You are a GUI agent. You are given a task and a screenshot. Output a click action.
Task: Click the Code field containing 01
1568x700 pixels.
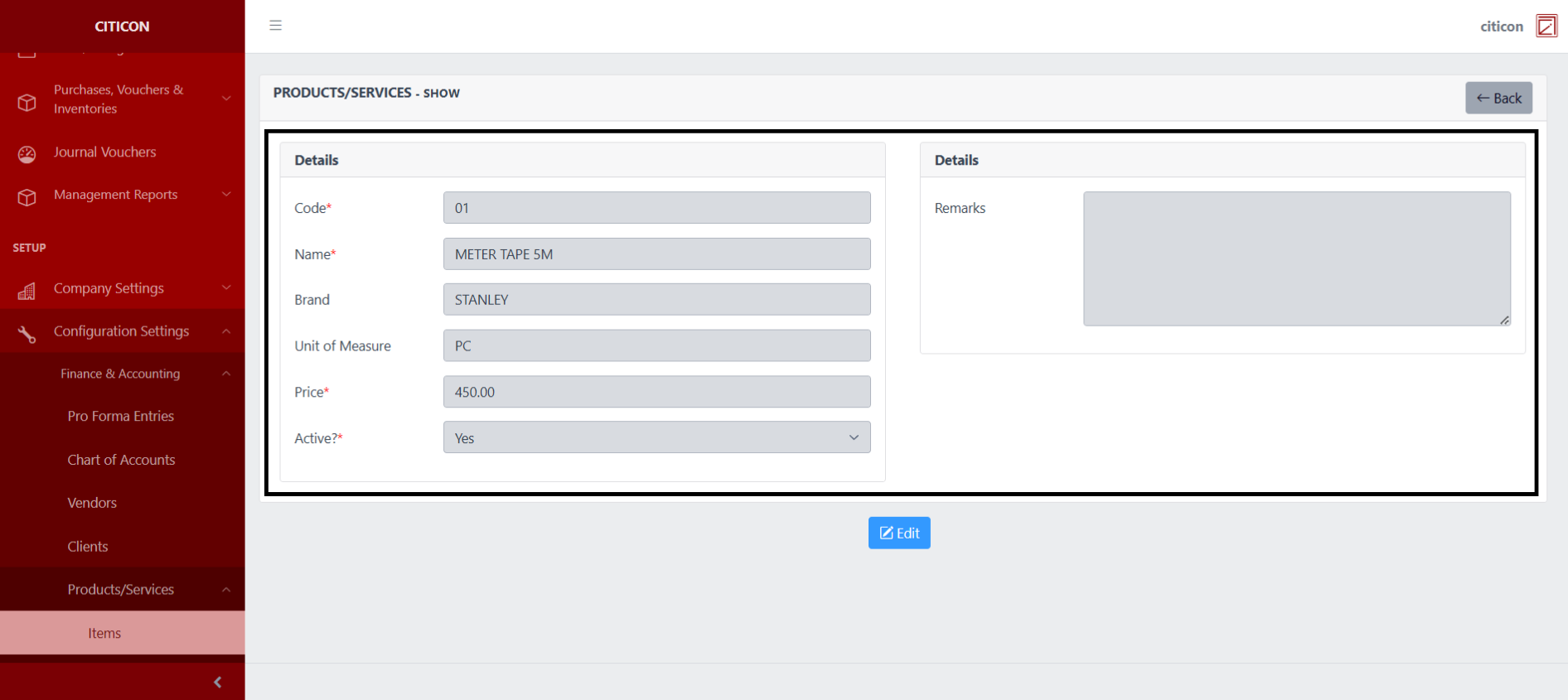(657, 208)
